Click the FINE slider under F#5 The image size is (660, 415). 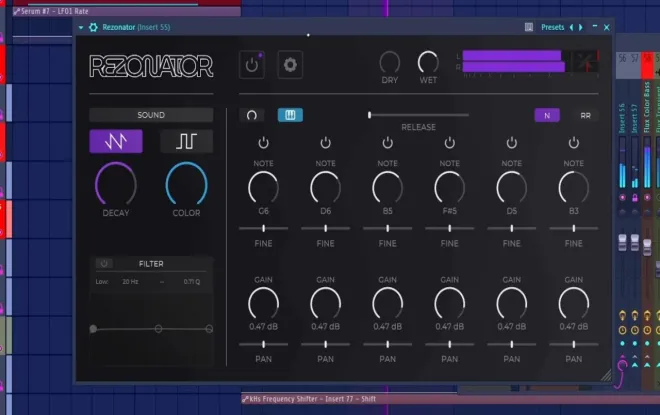tap(450, 228)
